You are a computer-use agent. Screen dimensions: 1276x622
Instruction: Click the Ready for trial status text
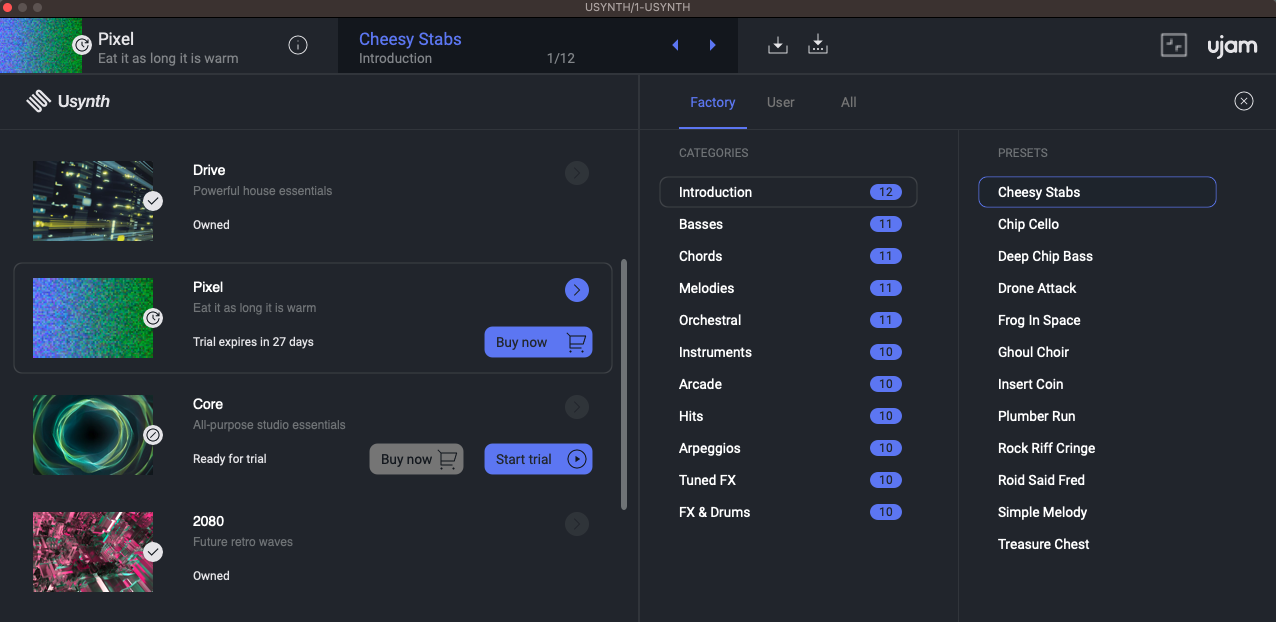click(x=230, y=459)
